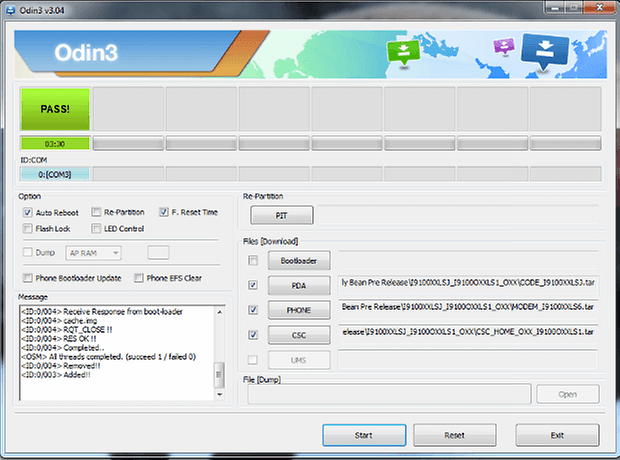Enable the Dump checkbox

coord(27,252)
